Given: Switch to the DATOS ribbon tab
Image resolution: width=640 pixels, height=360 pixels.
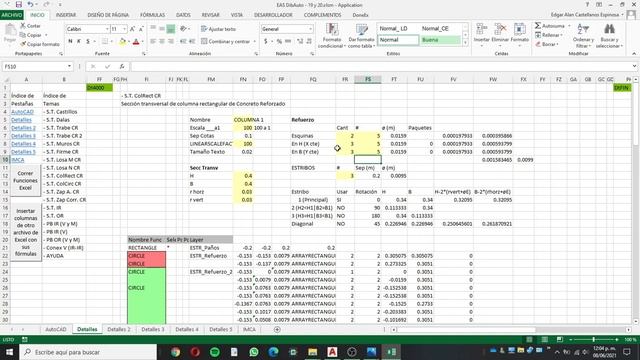Looking at the screenshot, I should click(183, 15).
